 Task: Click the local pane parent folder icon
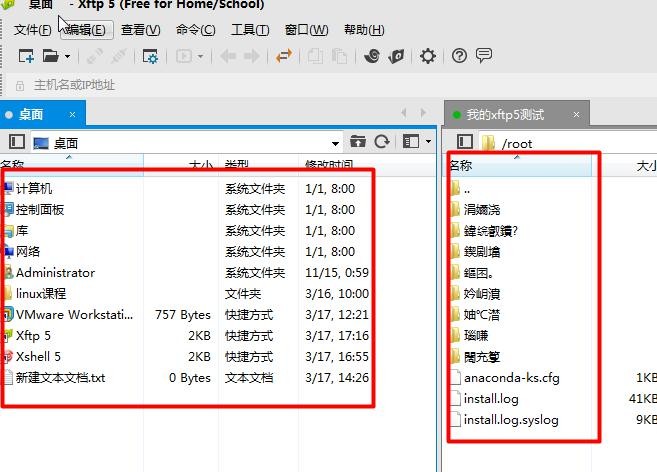(357, 142)
